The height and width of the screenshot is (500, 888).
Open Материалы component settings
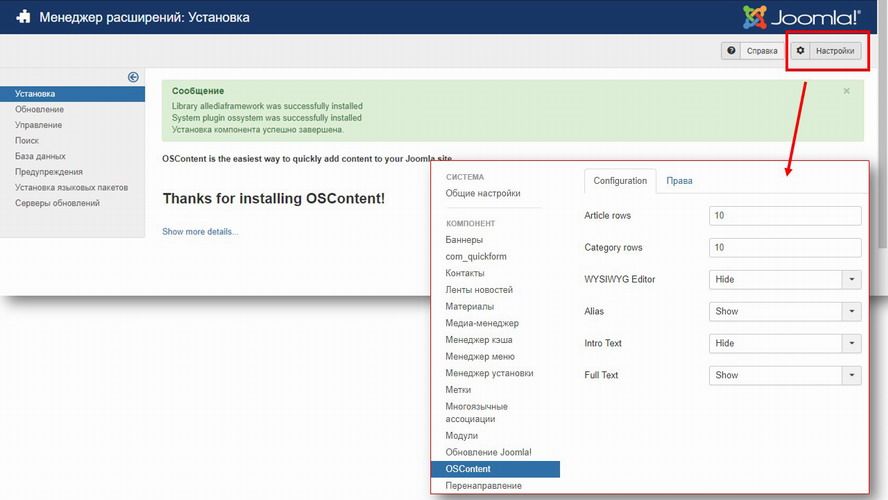point(469,306)
